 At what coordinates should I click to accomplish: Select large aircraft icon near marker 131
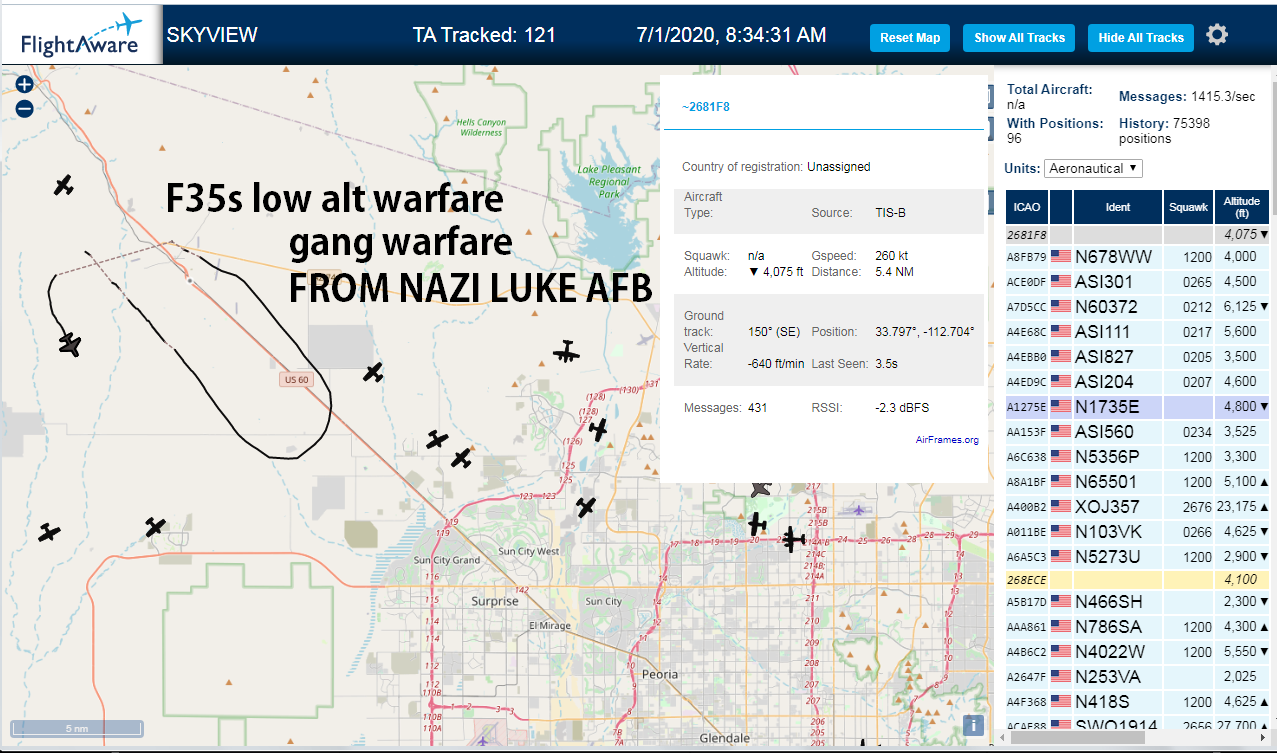[567, 352]
